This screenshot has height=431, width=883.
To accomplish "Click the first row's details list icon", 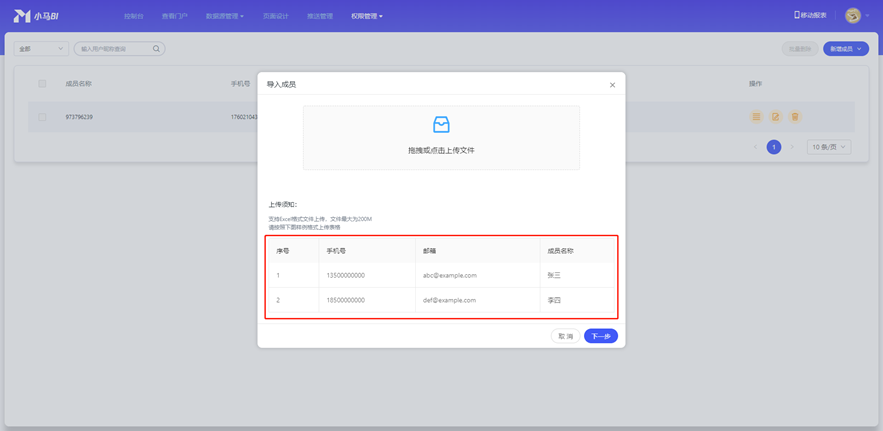I will click(x=756, y=117).
